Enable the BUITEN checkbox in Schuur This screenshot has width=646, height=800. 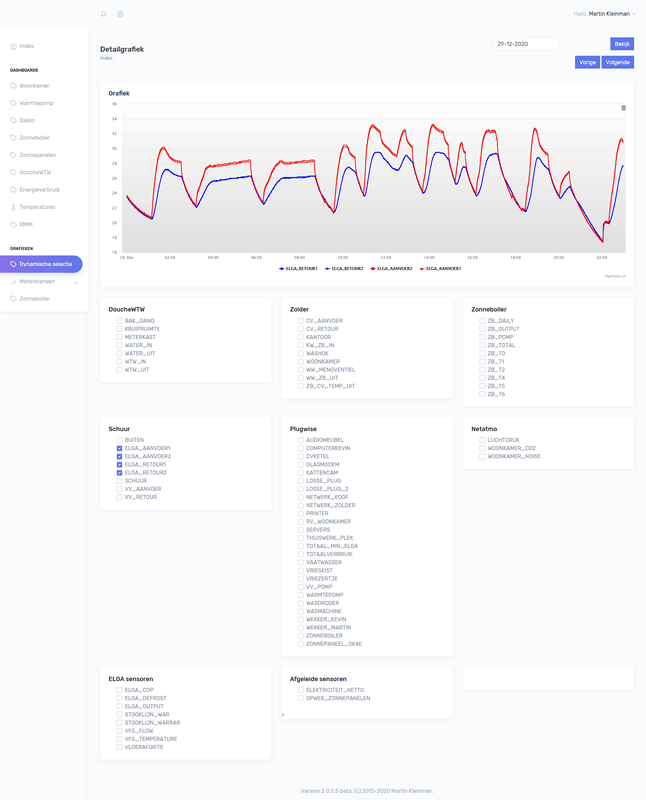[x=119, y=440]
